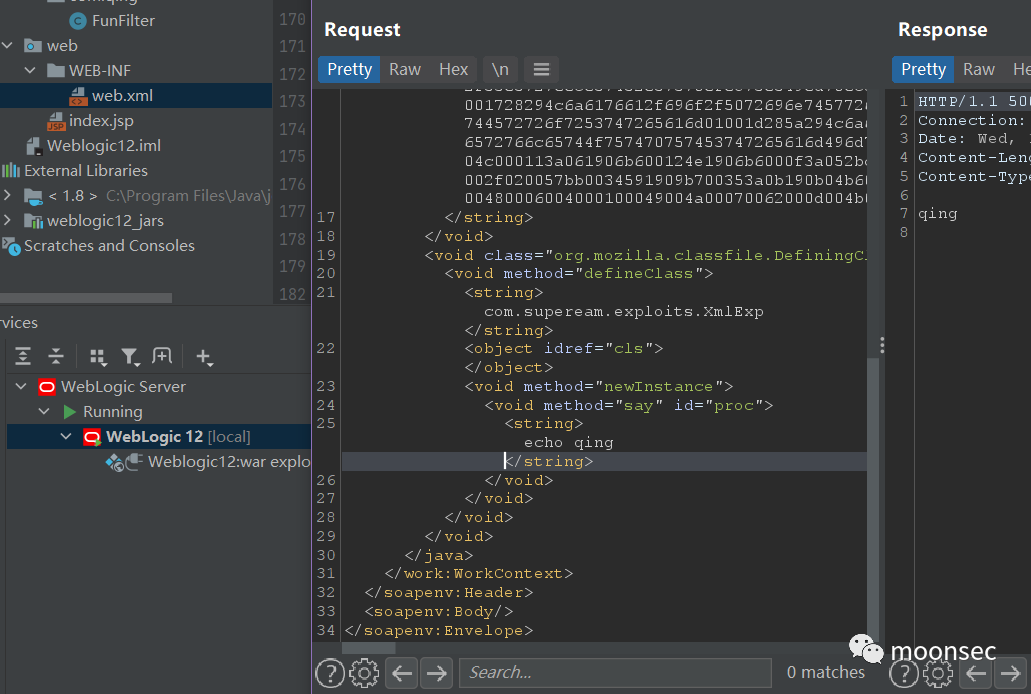The height and width of the screenshot is (694, 1031).
Task: Collapse the WebLogic Server node
Action: click(x=21, y=386)
